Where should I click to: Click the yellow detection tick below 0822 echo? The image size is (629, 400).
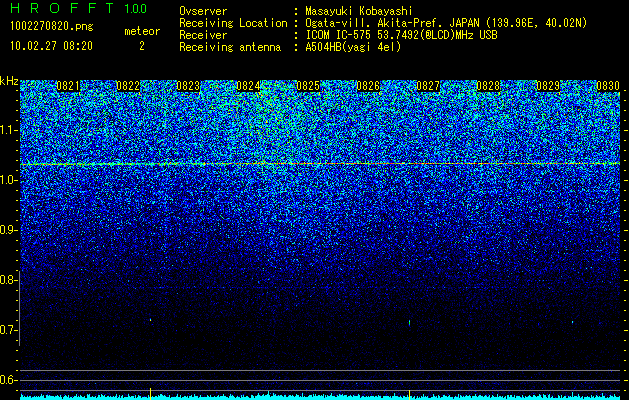(150, 392)
